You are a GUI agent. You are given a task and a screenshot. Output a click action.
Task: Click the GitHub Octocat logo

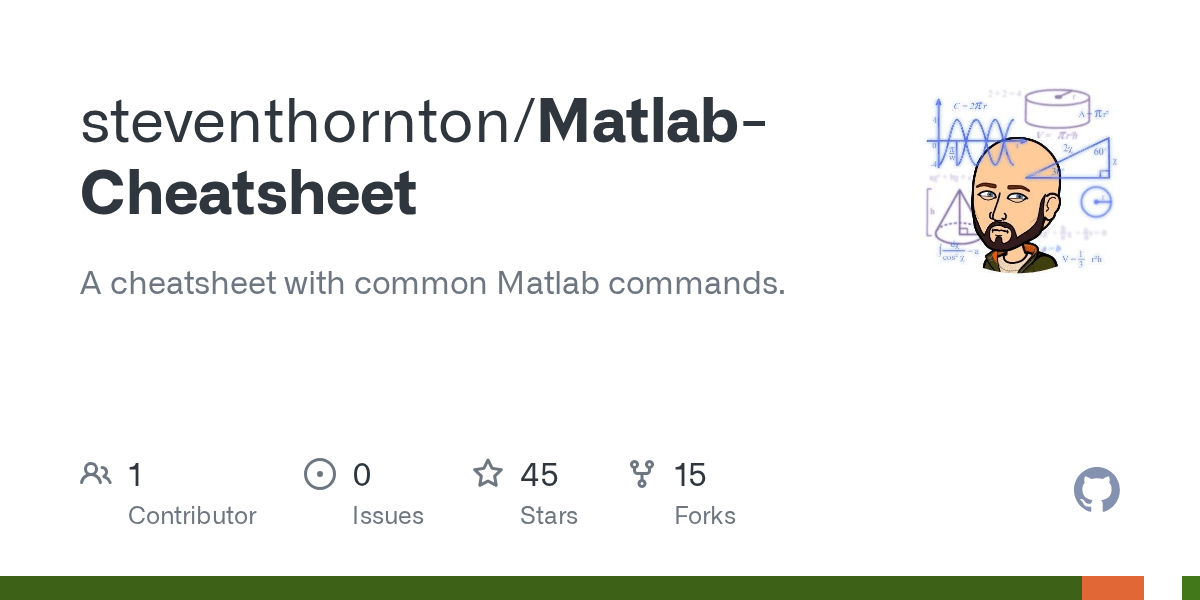[x=1096, y=491]
